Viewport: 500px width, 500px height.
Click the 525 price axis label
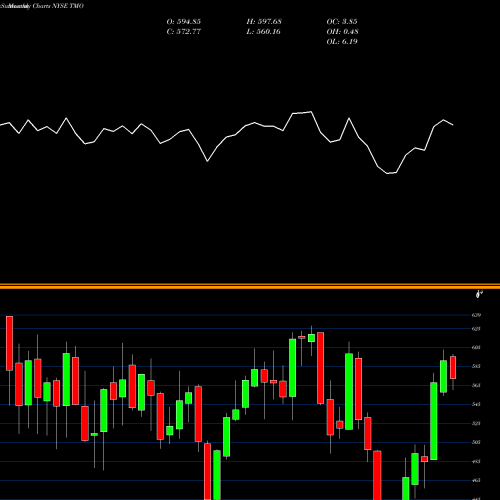click(476, 423)
